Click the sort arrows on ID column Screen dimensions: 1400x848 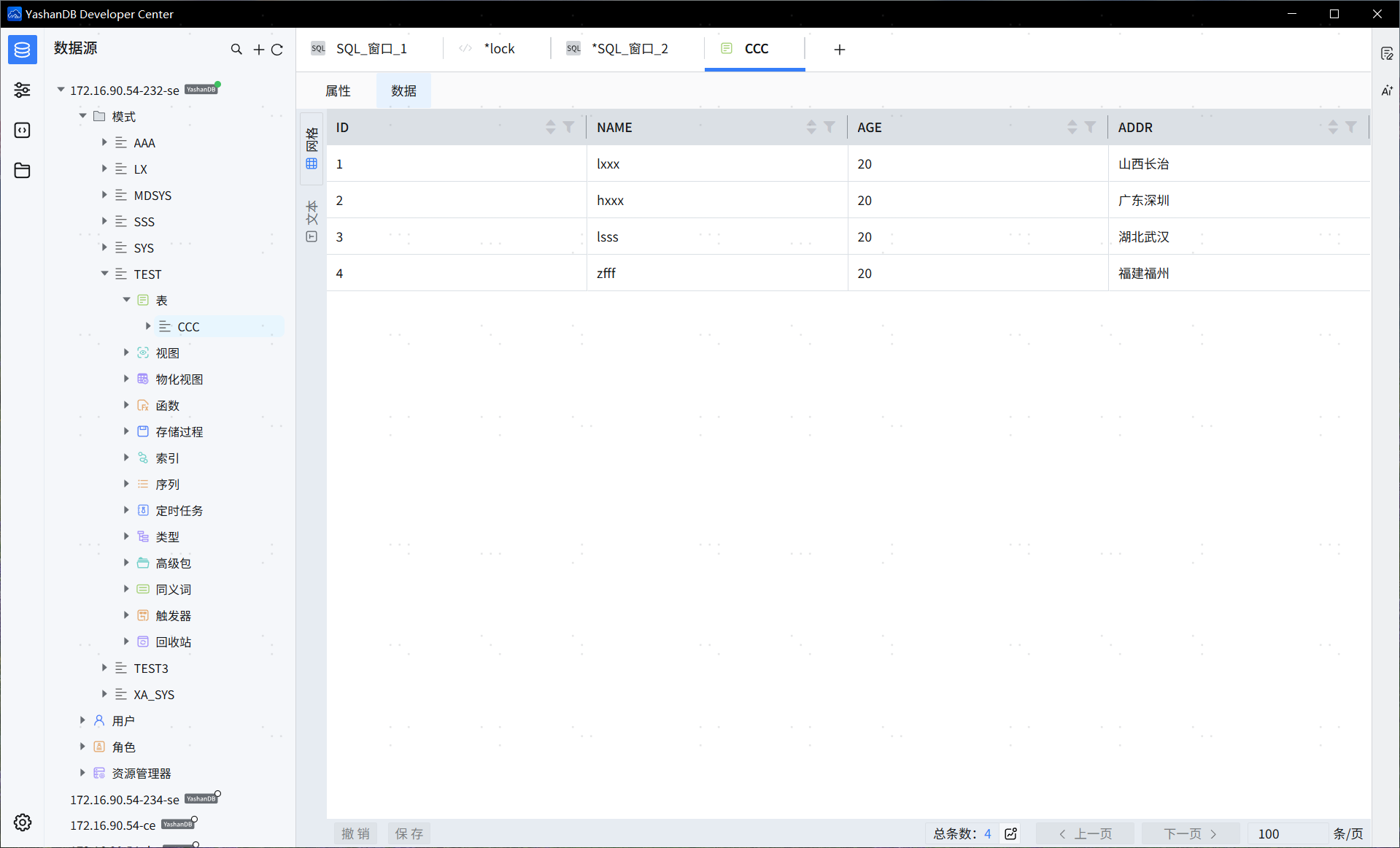[x=550, y=127]
